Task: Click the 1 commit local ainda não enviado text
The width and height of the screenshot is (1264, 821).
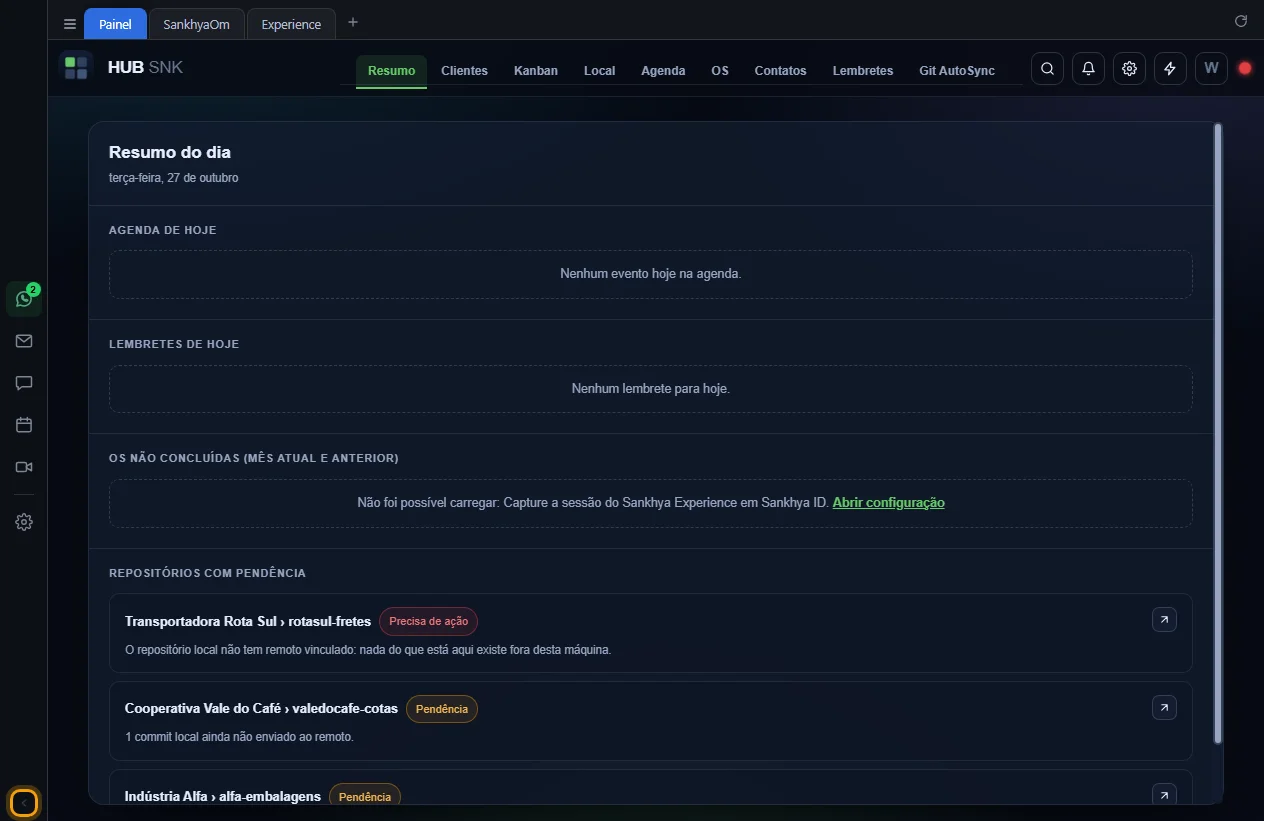Action: click(239, 737)
